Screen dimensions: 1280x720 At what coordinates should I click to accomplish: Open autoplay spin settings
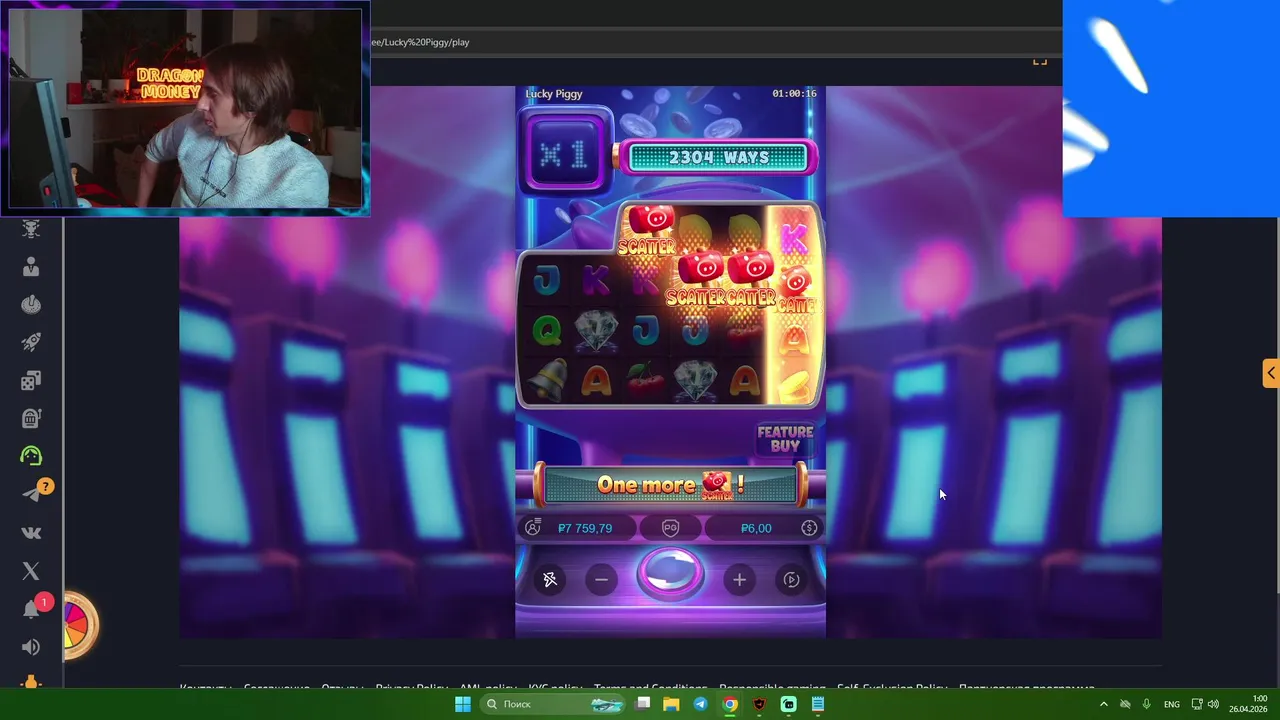tap(791, 579)
